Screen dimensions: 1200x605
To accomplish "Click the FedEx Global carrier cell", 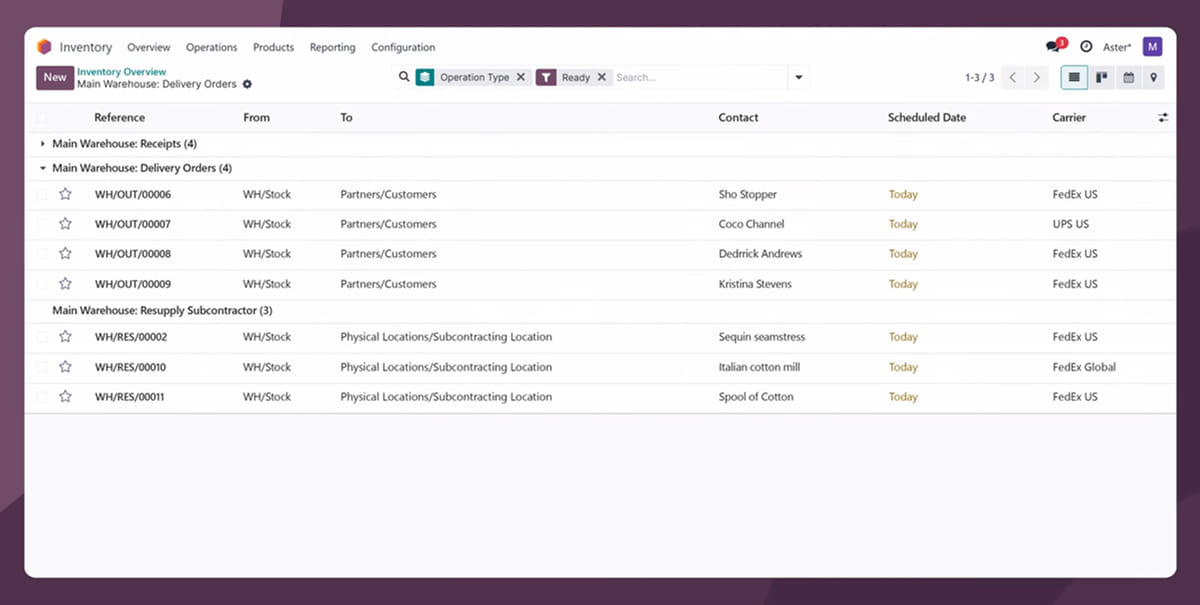I will (x=1084, y=367).
